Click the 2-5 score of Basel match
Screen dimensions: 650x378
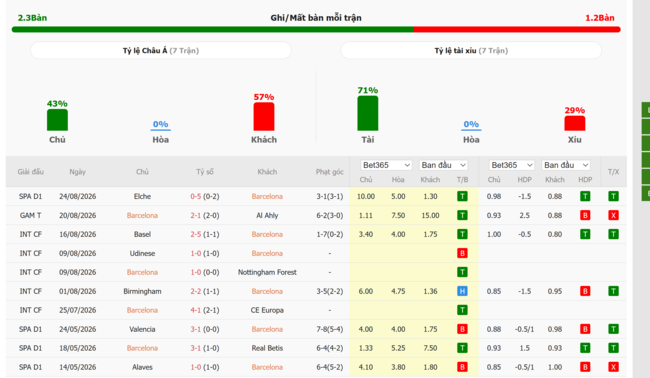[196, 234]
